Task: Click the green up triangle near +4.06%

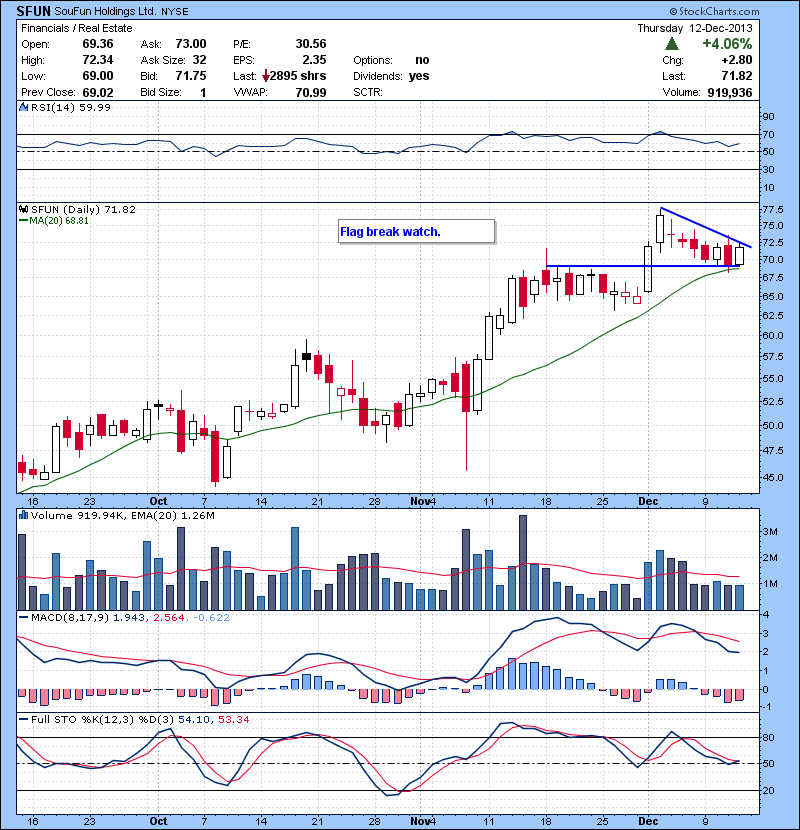Action: pos(671,43)
